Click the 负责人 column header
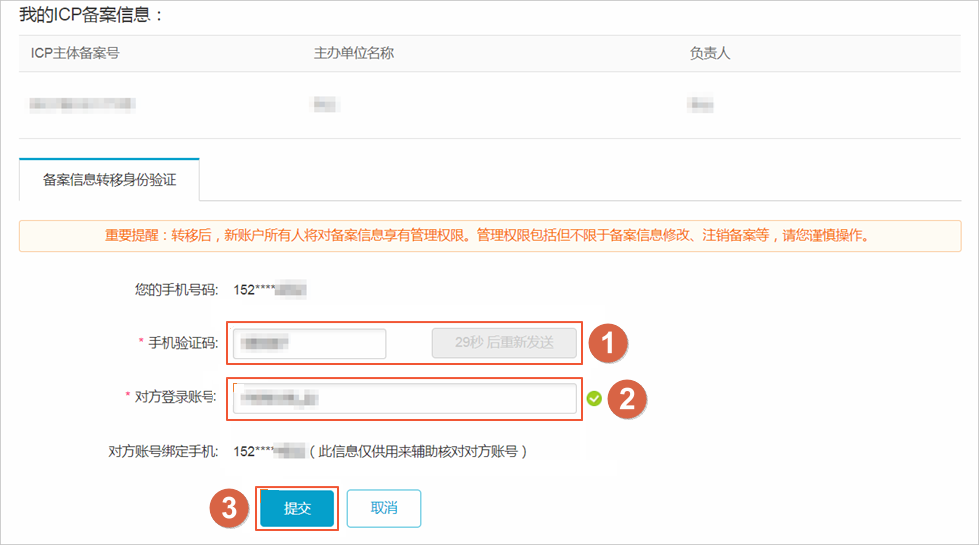This screenshot has width=979, height=545. [709, 53]
